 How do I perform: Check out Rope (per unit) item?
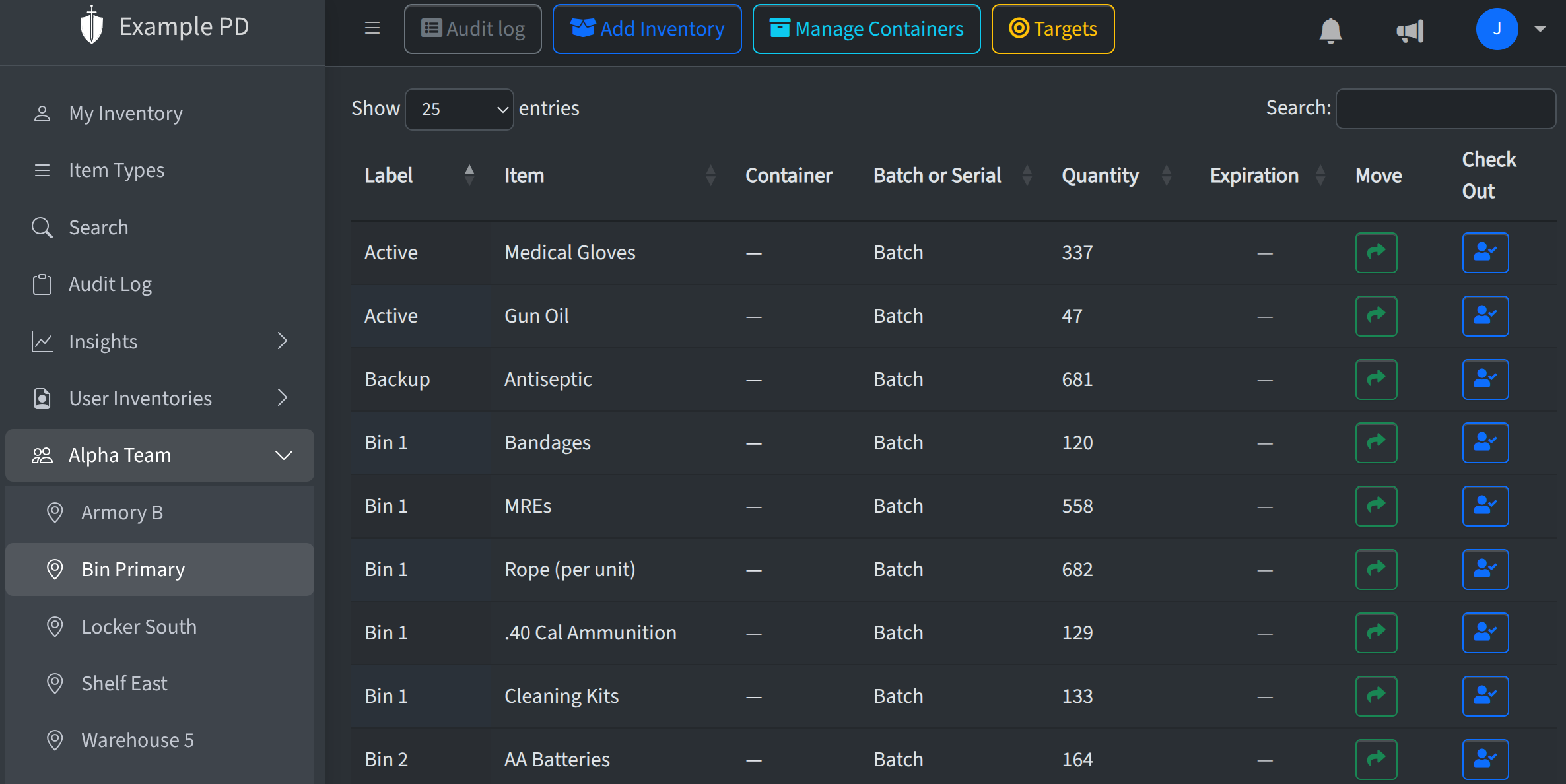click(1485, 570)
